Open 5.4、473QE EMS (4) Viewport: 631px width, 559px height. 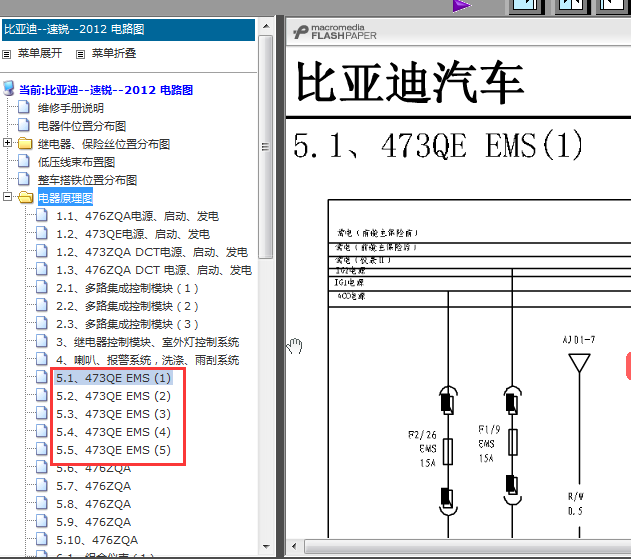(x=113, y=432)
